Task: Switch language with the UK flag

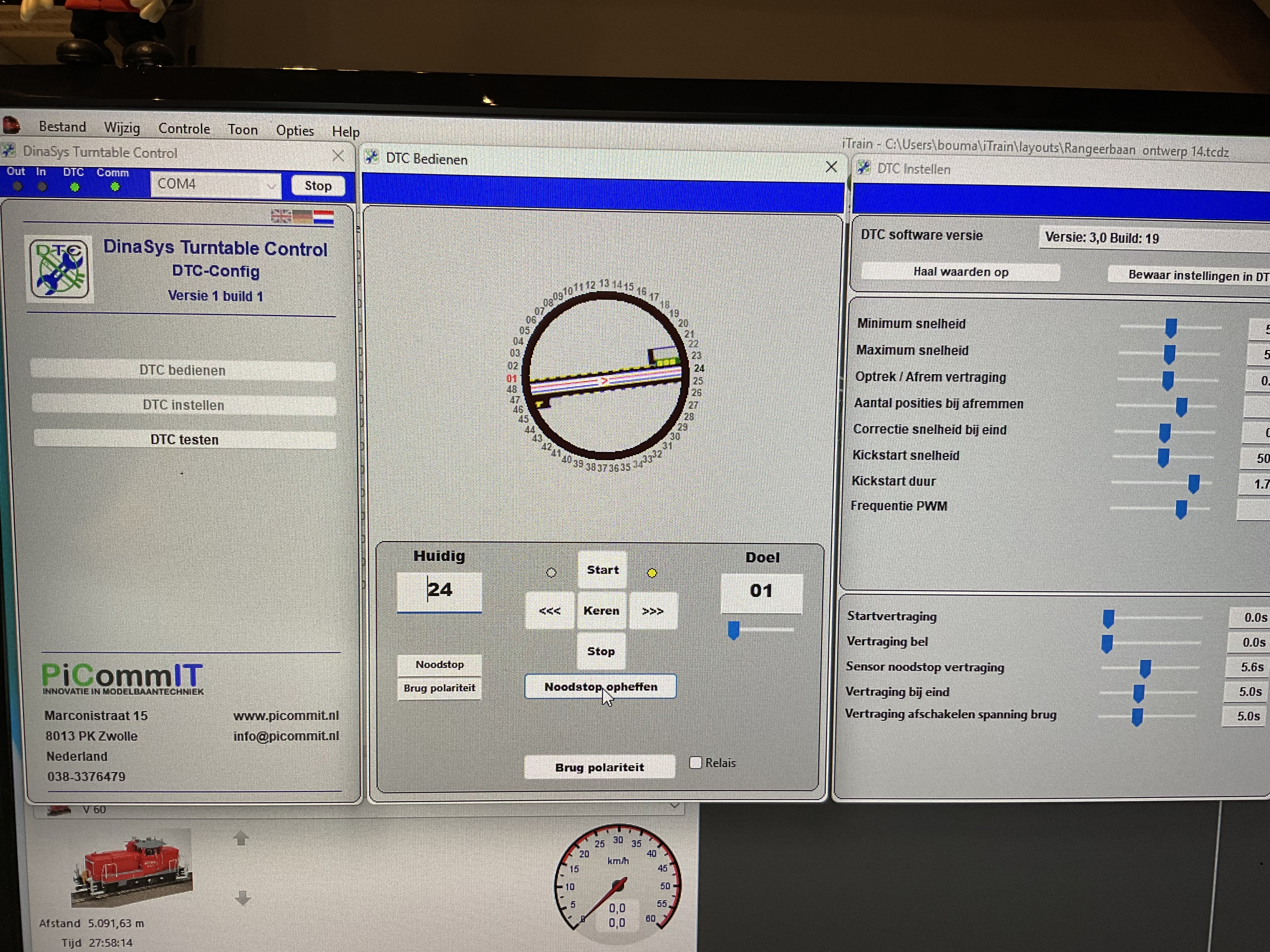Action: (x=281, y=216)
